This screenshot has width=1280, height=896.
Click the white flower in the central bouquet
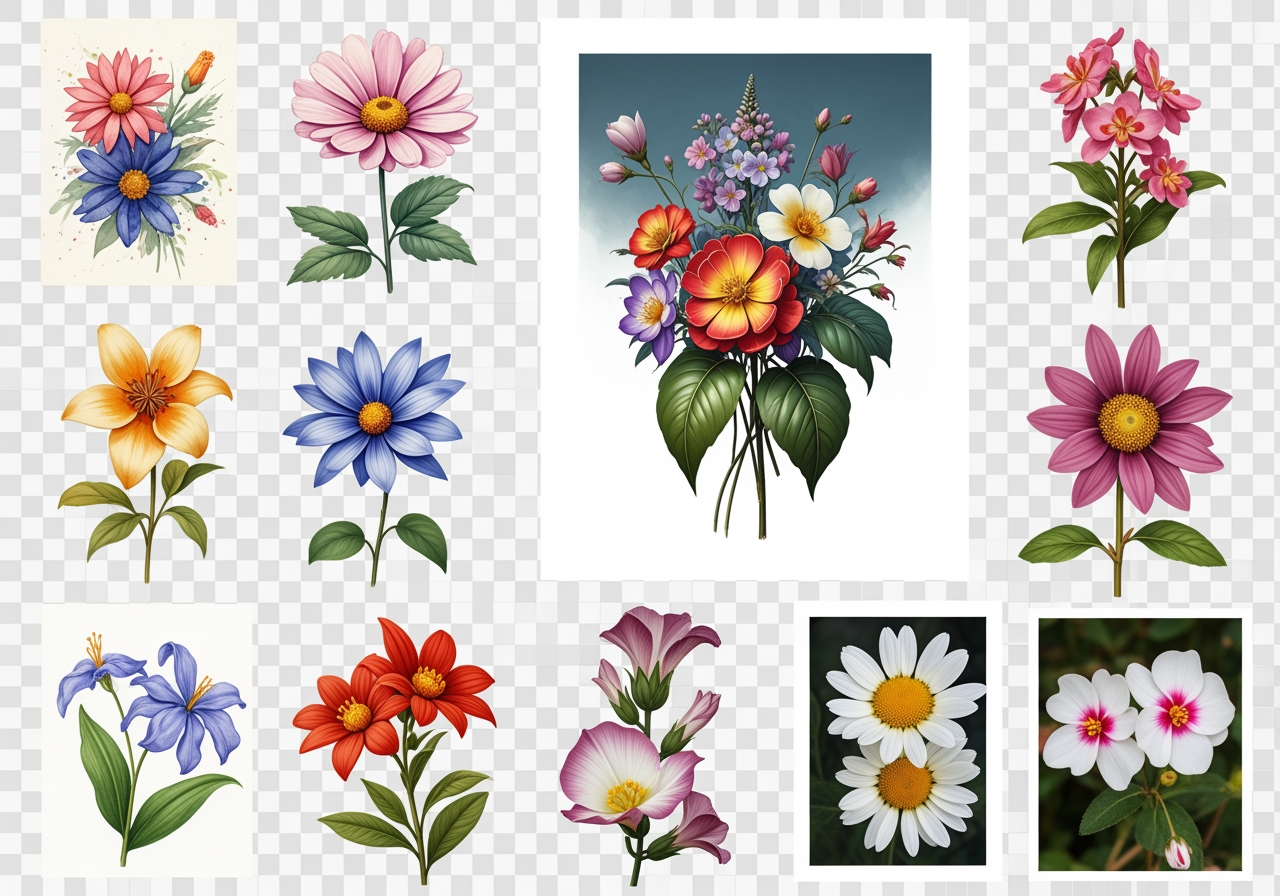pyautogui.click(x=806, y=224)
